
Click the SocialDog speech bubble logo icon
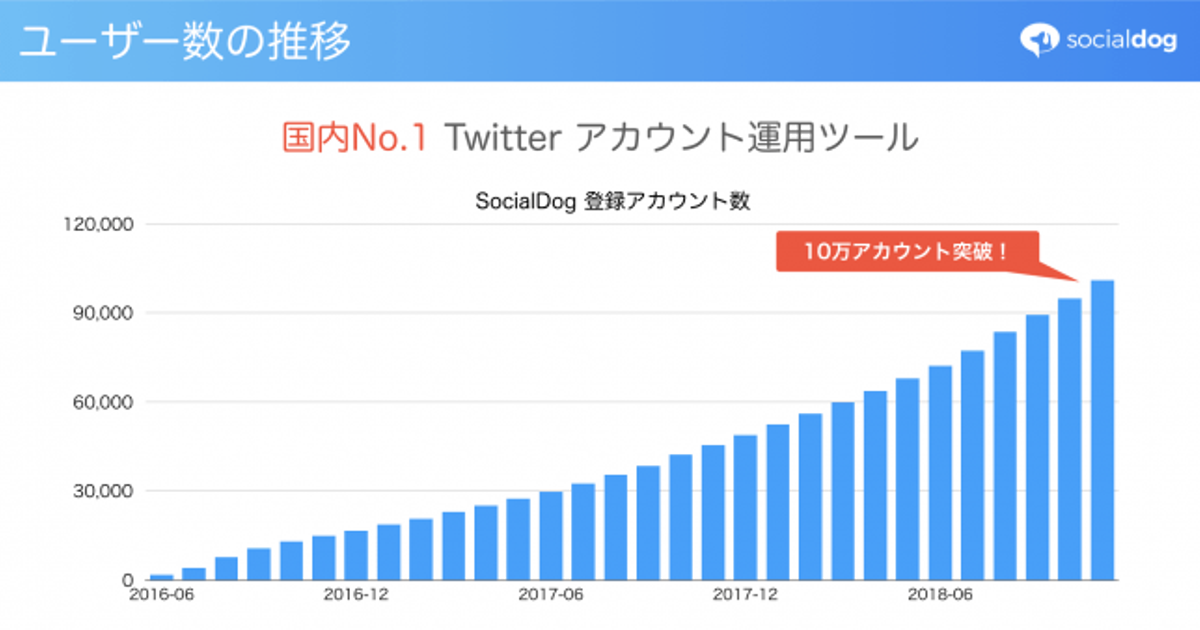click(1039, 39)
